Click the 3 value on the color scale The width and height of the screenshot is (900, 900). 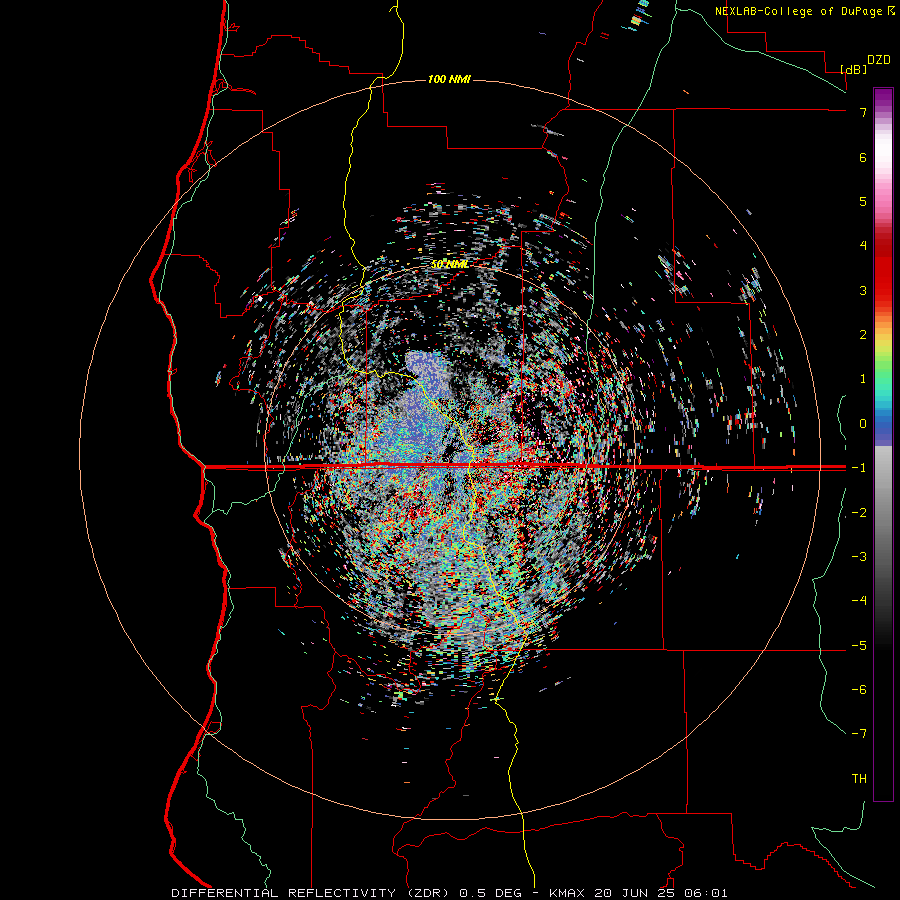click(863, 290)
